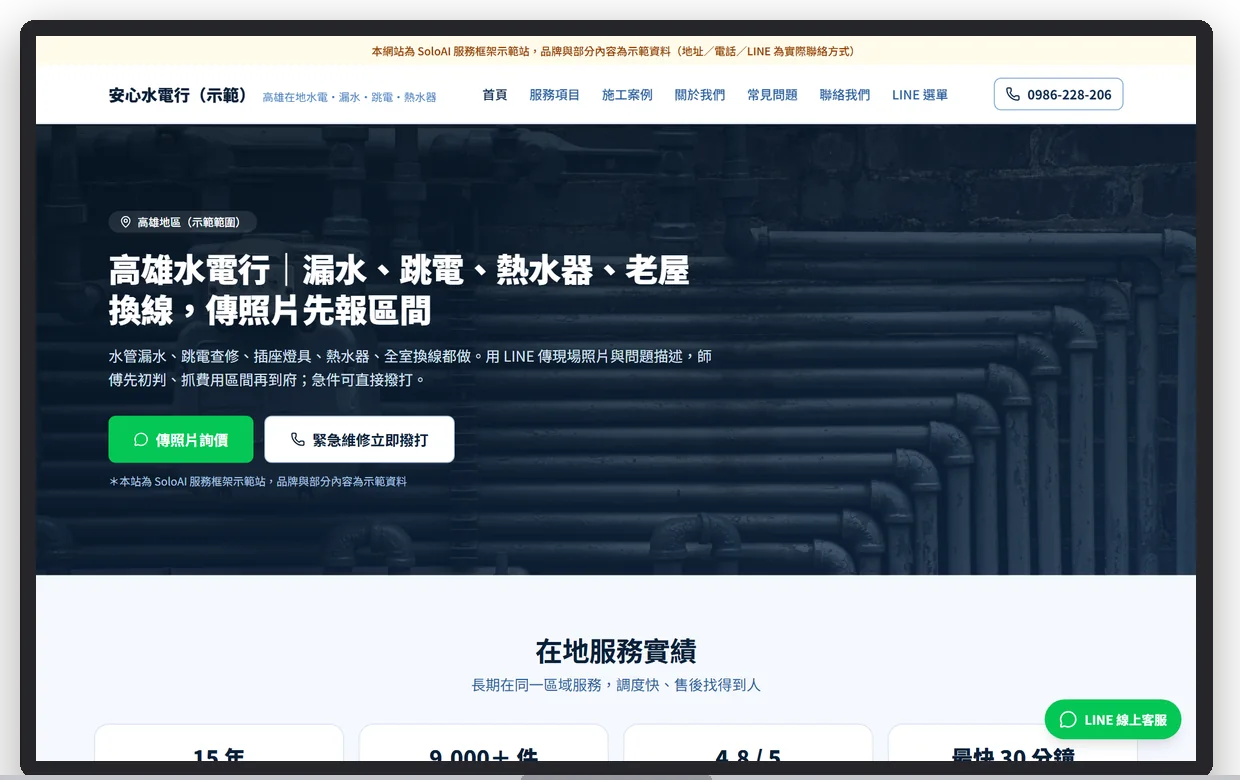The height and width of the screenshot is (780, 1240).
Task: Click the 9,000+ 件 stat card
Action: click(x=484, y=744)
